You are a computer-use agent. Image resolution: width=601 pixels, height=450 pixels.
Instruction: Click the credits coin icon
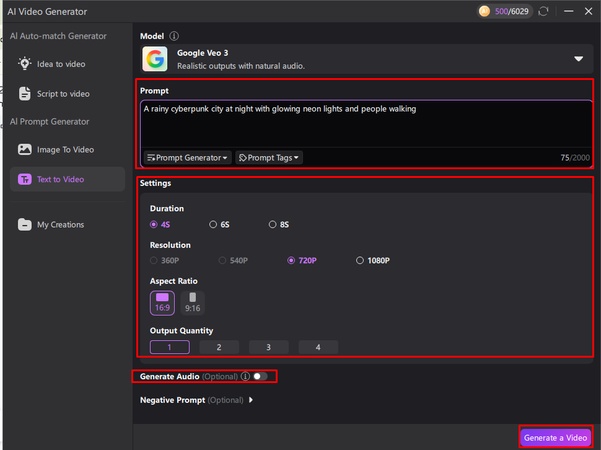484,11
